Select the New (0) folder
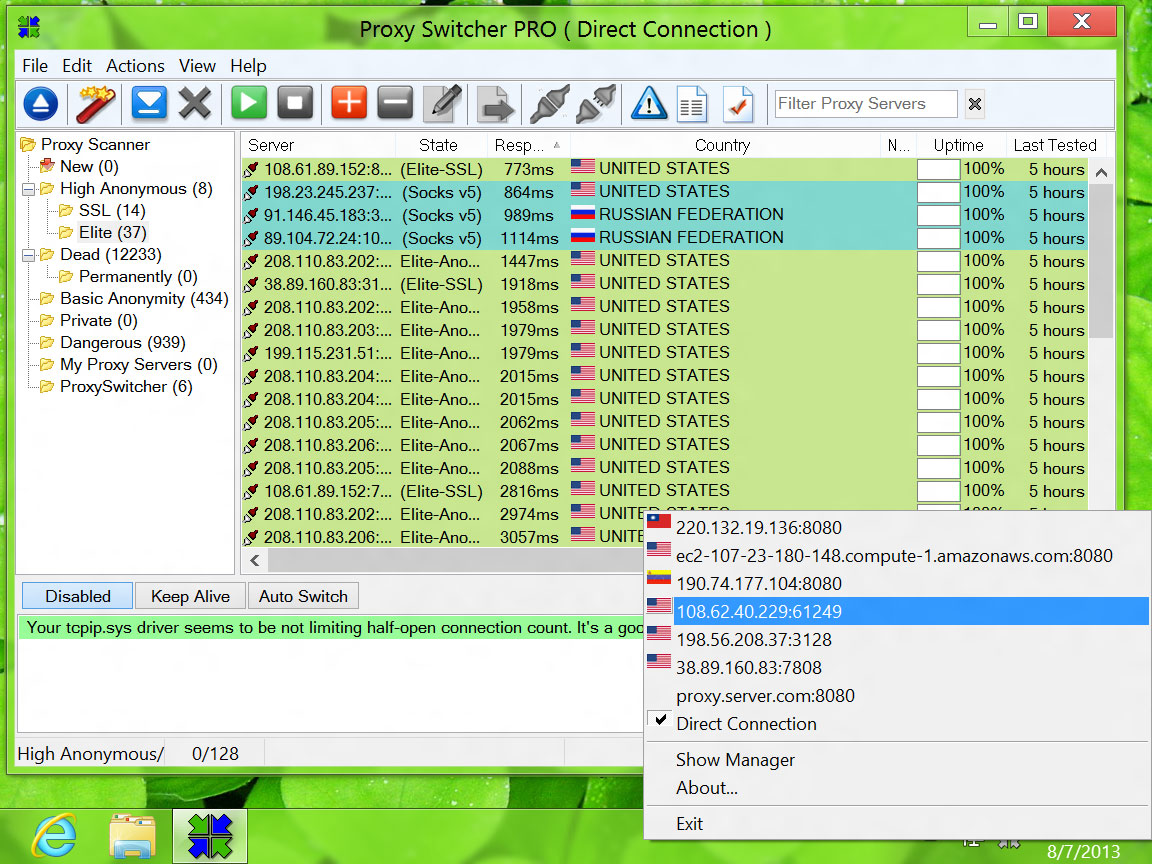The height and width of the screenshot is (864, 1152). tap(89, 167)
